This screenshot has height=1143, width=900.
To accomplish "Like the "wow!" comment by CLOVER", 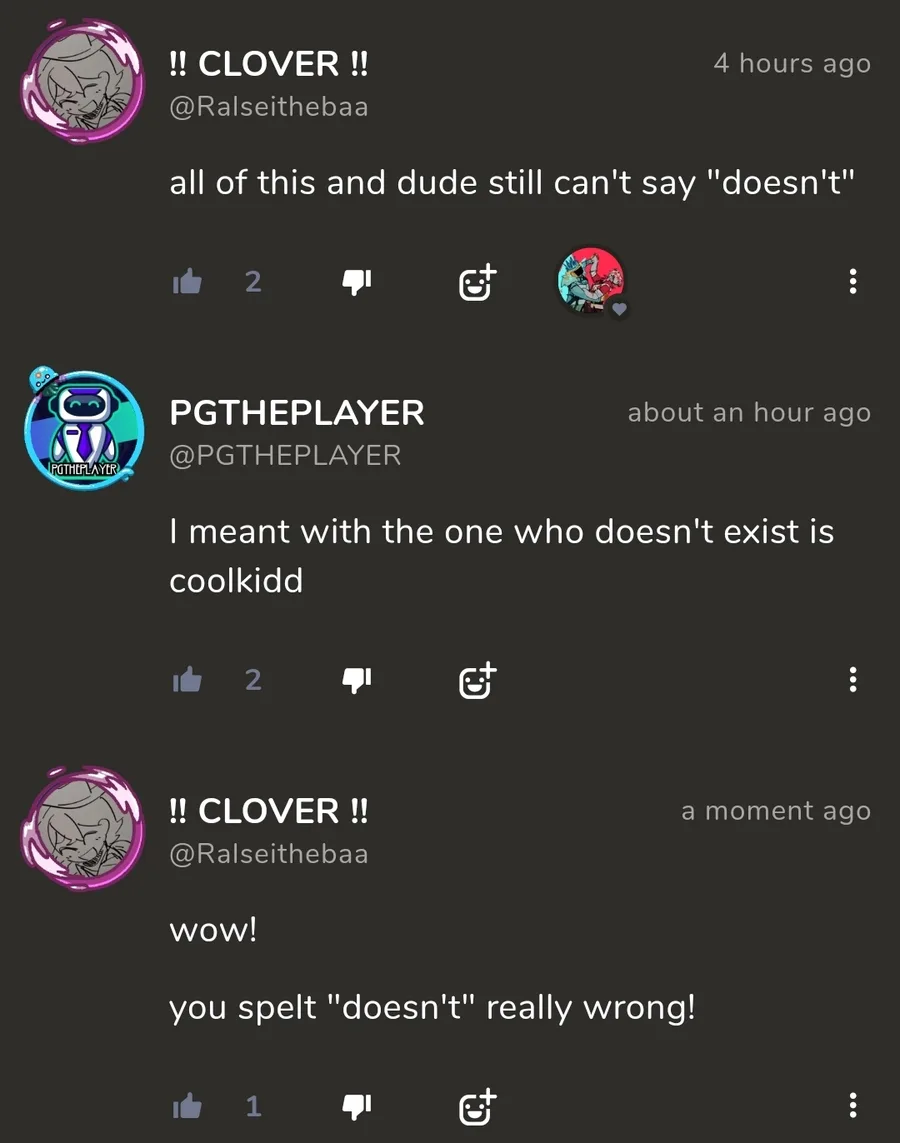I will tap(187, 1107).
